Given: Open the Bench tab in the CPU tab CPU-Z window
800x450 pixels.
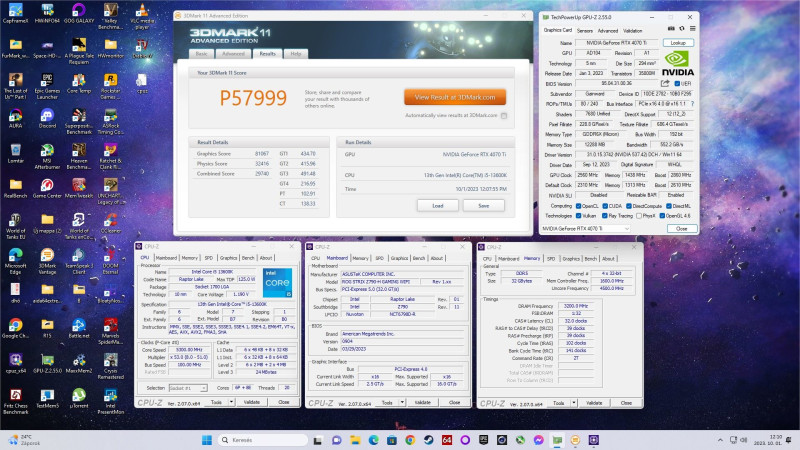Looking at the screenshot, I should click(248, 258).
